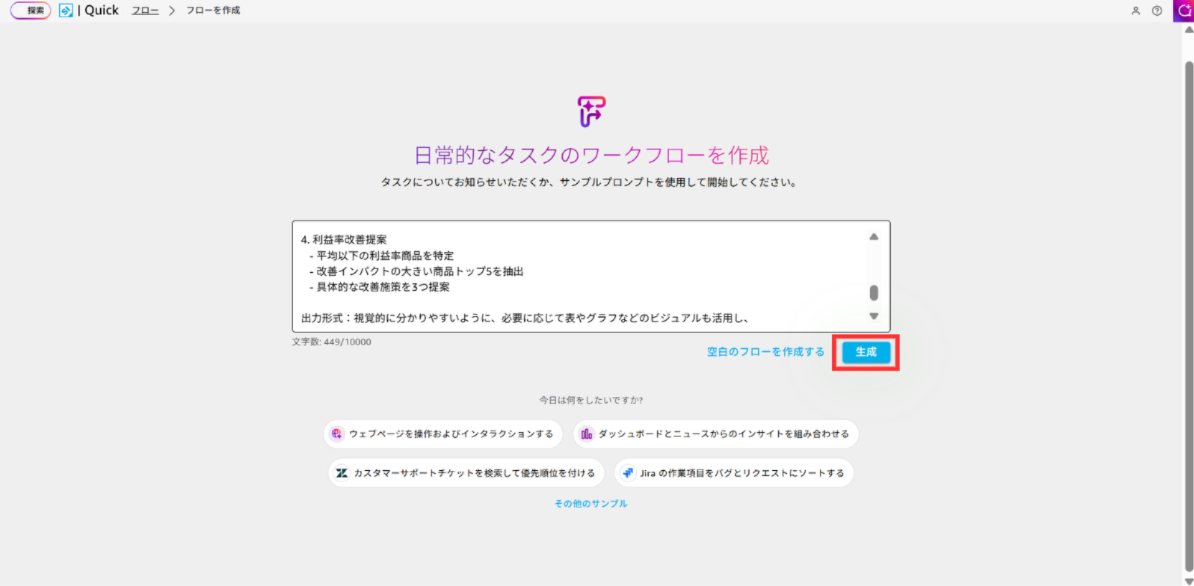Expand その他のサンプル to show more samples

click(591, 504)
